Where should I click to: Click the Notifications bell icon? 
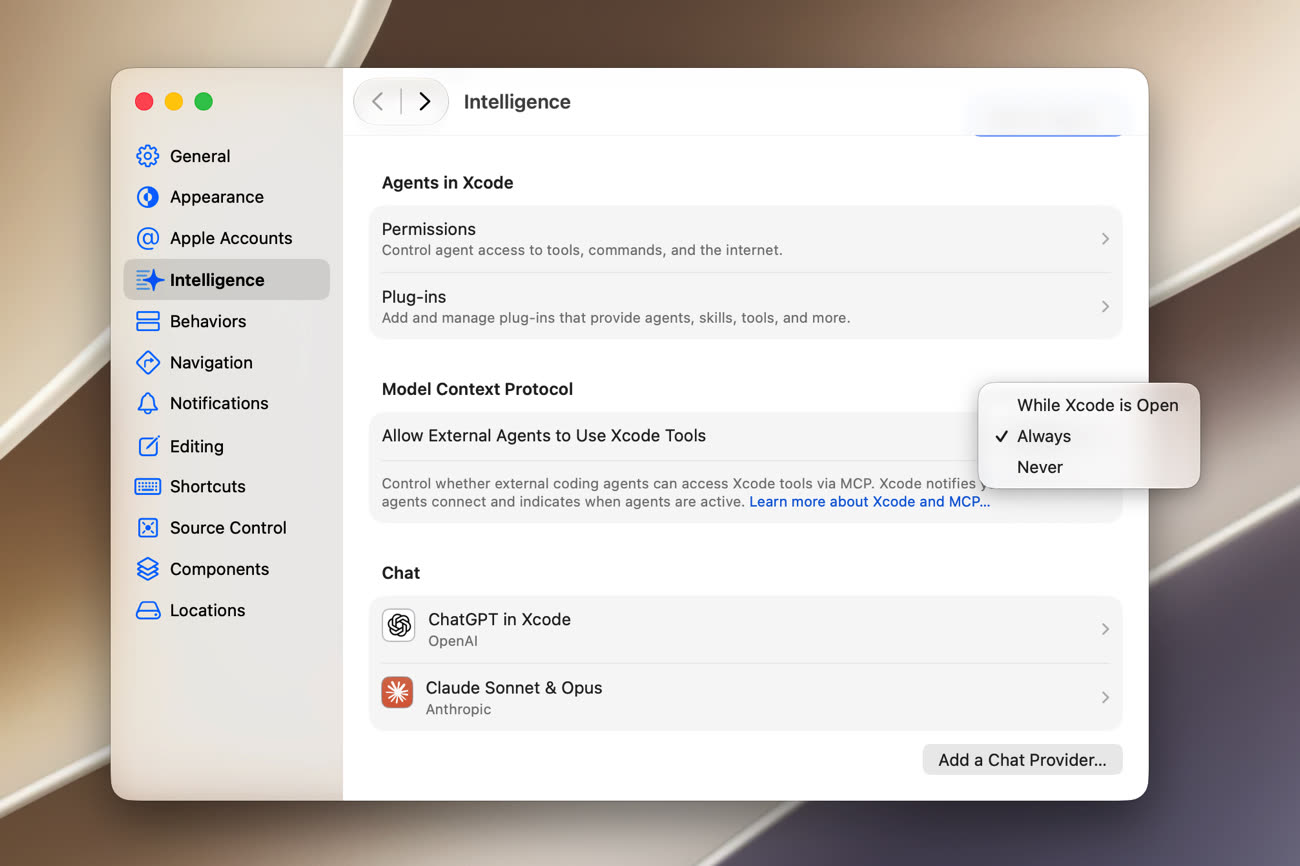148,403
